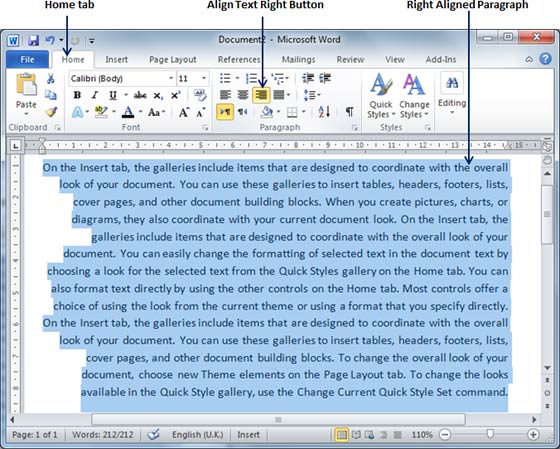Clear formatting from selected text
The image size is (560, 449).
tap(200, 95)
